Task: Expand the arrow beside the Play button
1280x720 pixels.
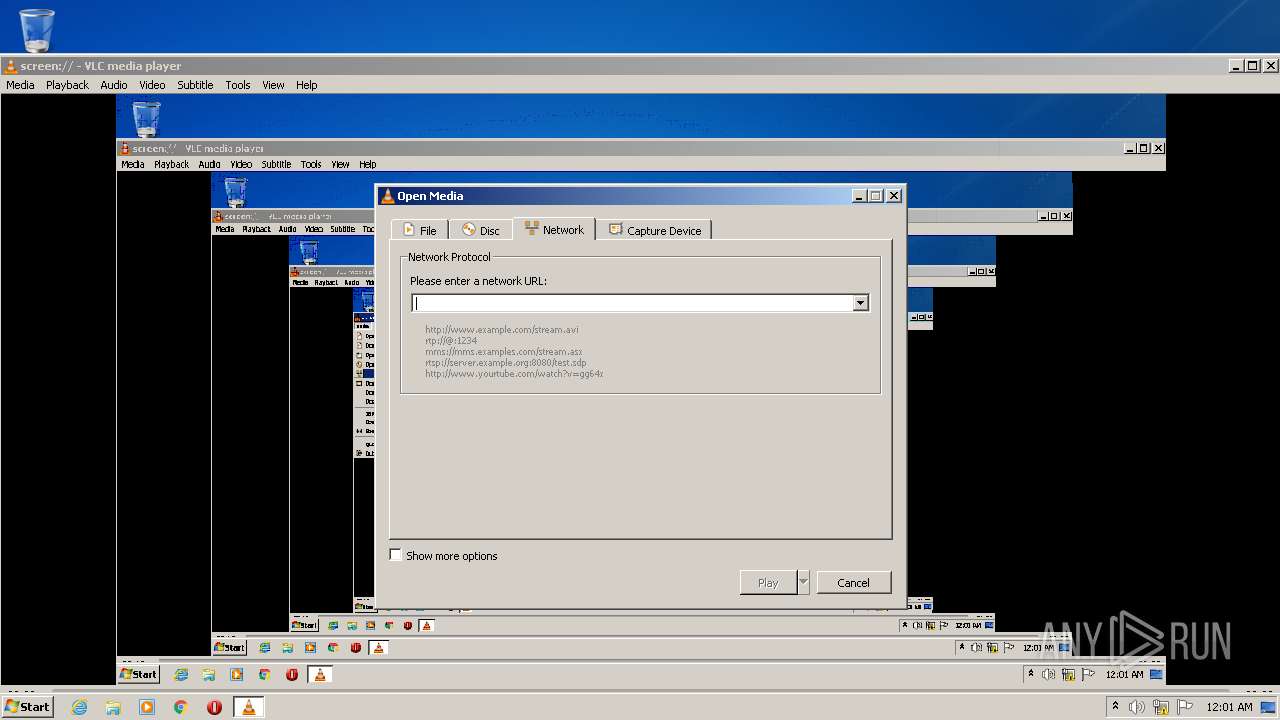Action: [x=803, y=582]
